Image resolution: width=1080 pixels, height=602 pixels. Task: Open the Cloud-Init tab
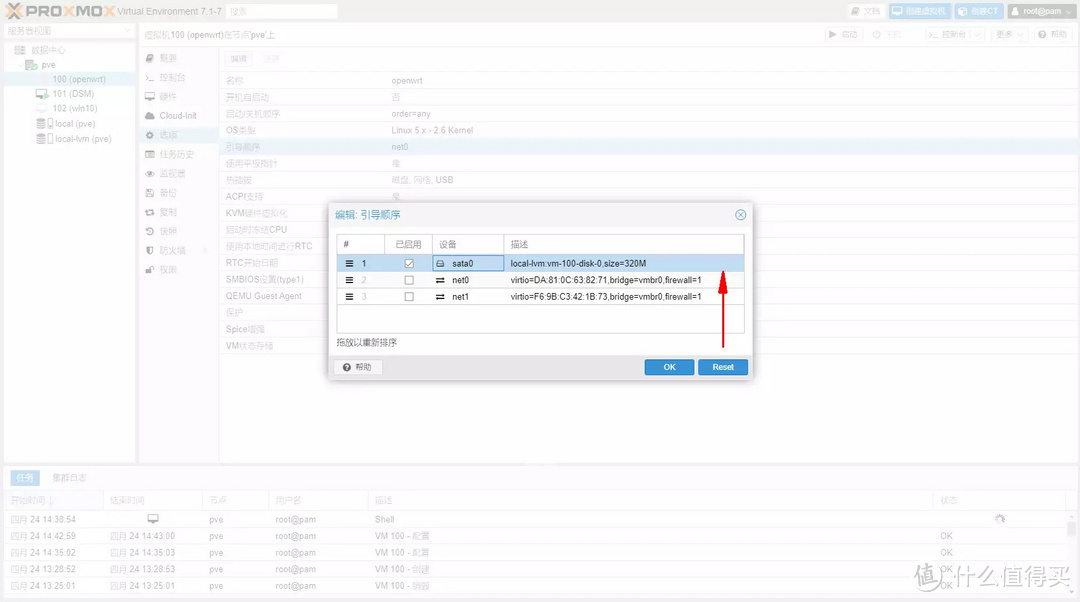(x=178, y=116)
